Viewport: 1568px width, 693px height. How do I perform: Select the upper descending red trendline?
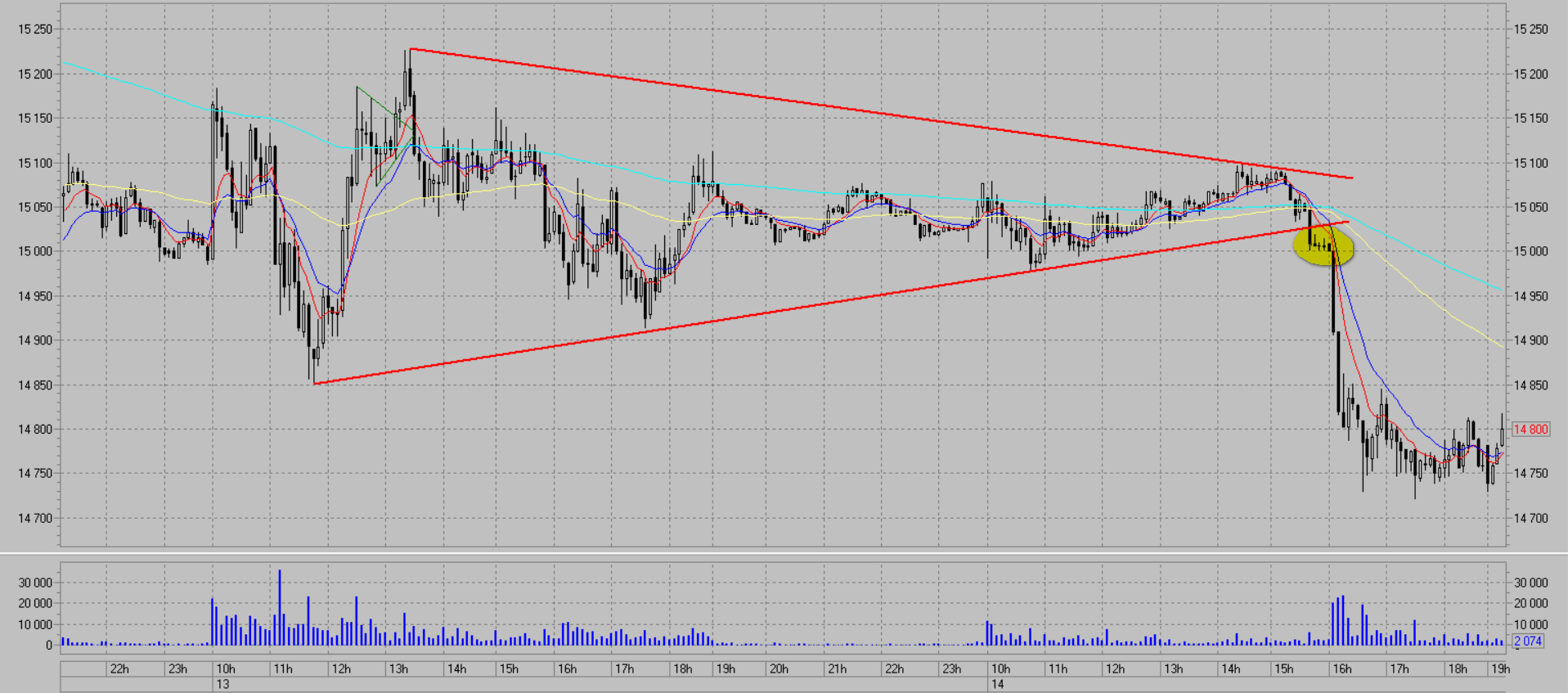882,114
